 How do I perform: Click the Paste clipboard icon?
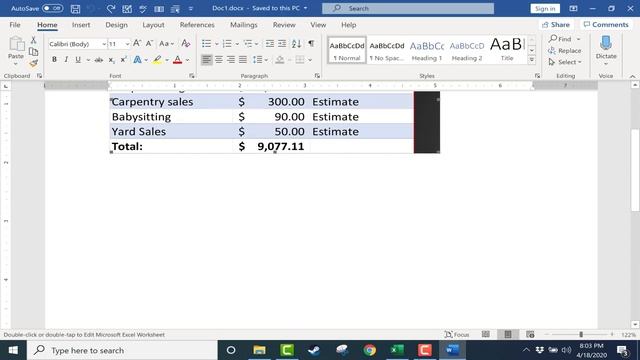[16, 44]
